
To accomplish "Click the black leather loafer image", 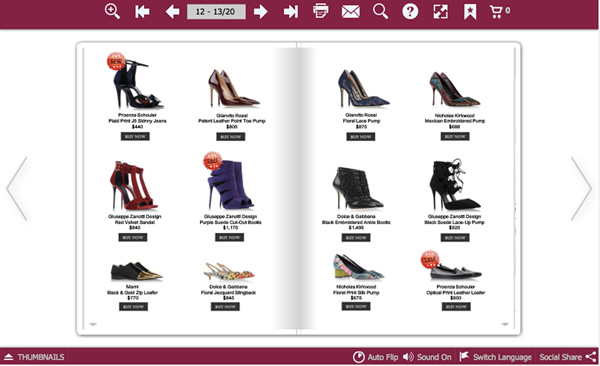I will (455, 271).
